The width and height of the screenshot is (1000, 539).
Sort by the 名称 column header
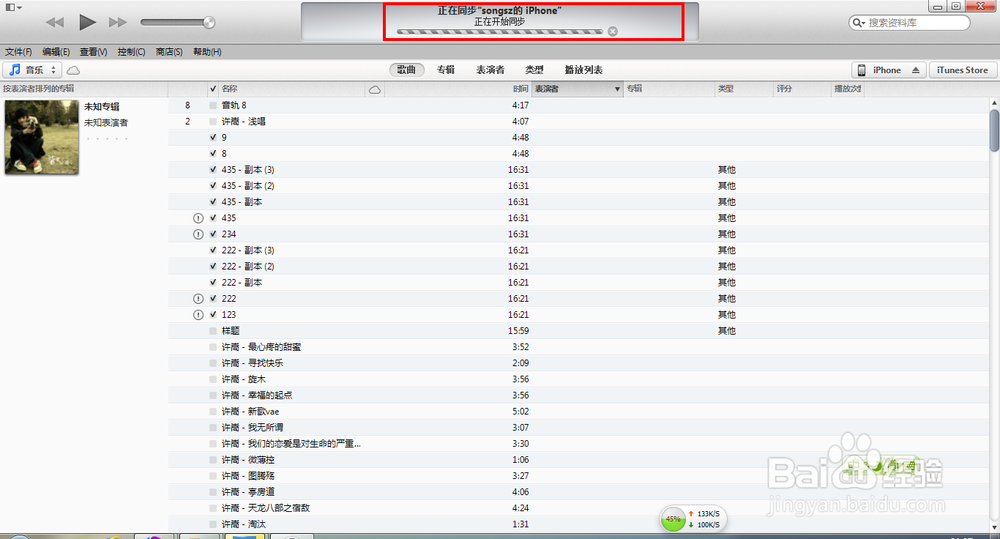click(x=292, y=89)
